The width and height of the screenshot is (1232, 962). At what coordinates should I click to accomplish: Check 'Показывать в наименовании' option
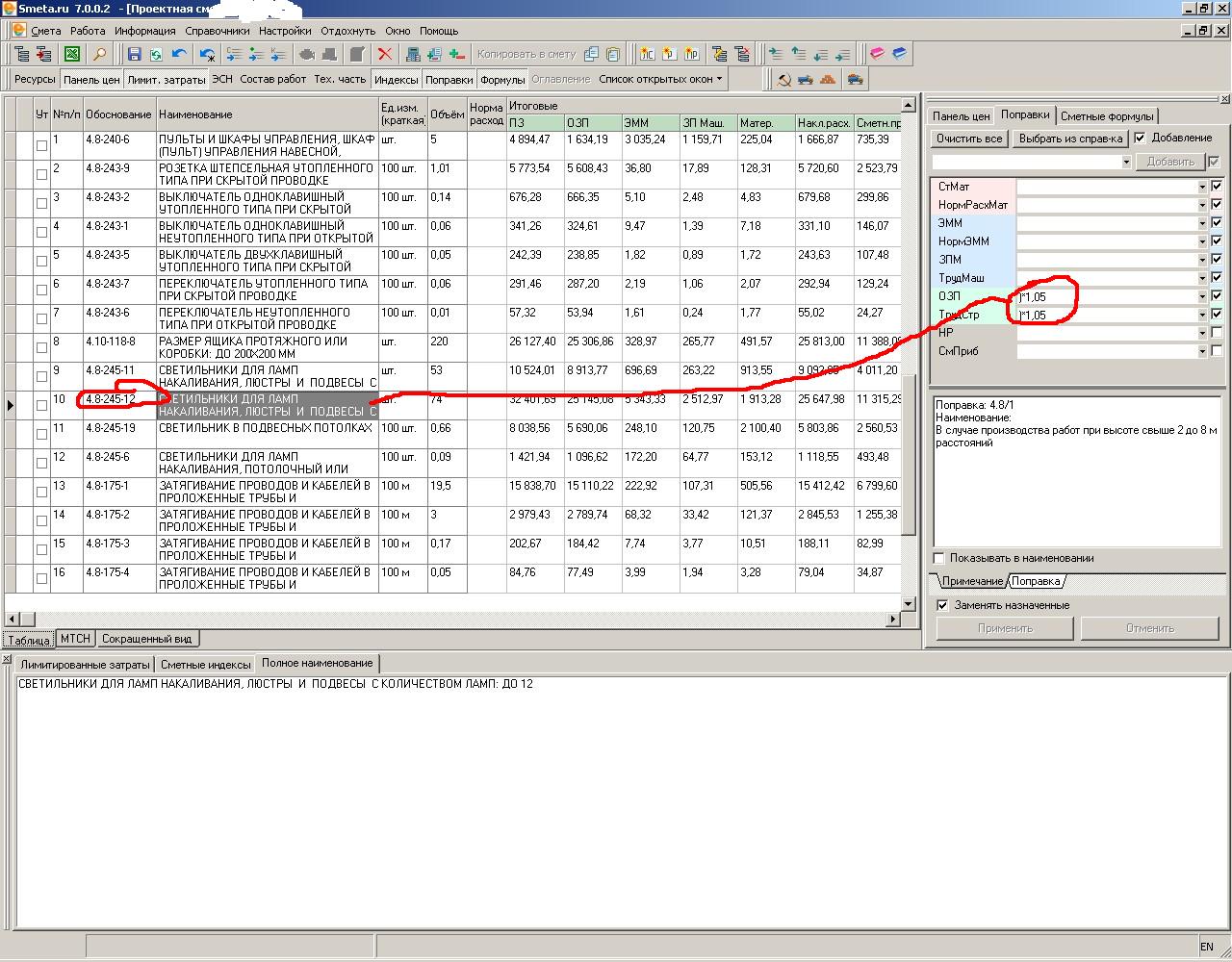[x=939, y=558]
